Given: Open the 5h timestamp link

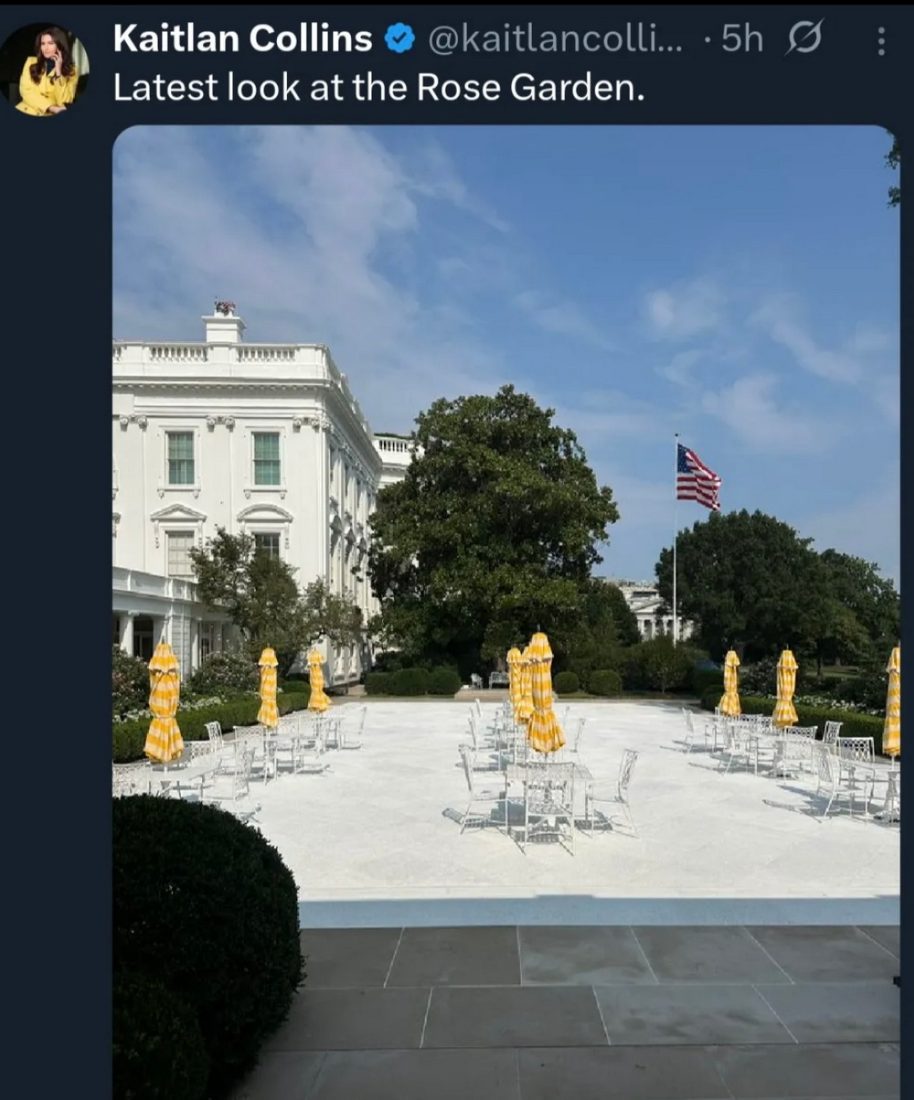Looking at the screenshot, I should coord(742,39).
